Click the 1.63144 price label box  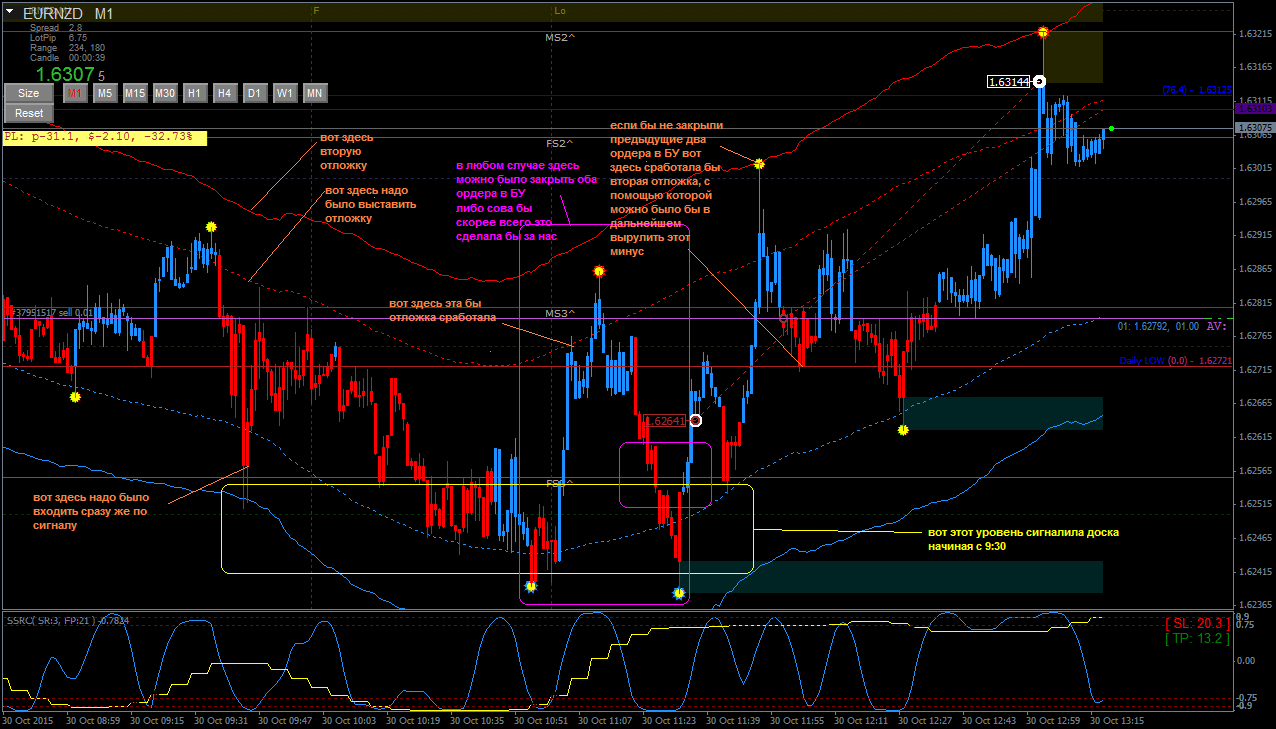click(1009, 82)
